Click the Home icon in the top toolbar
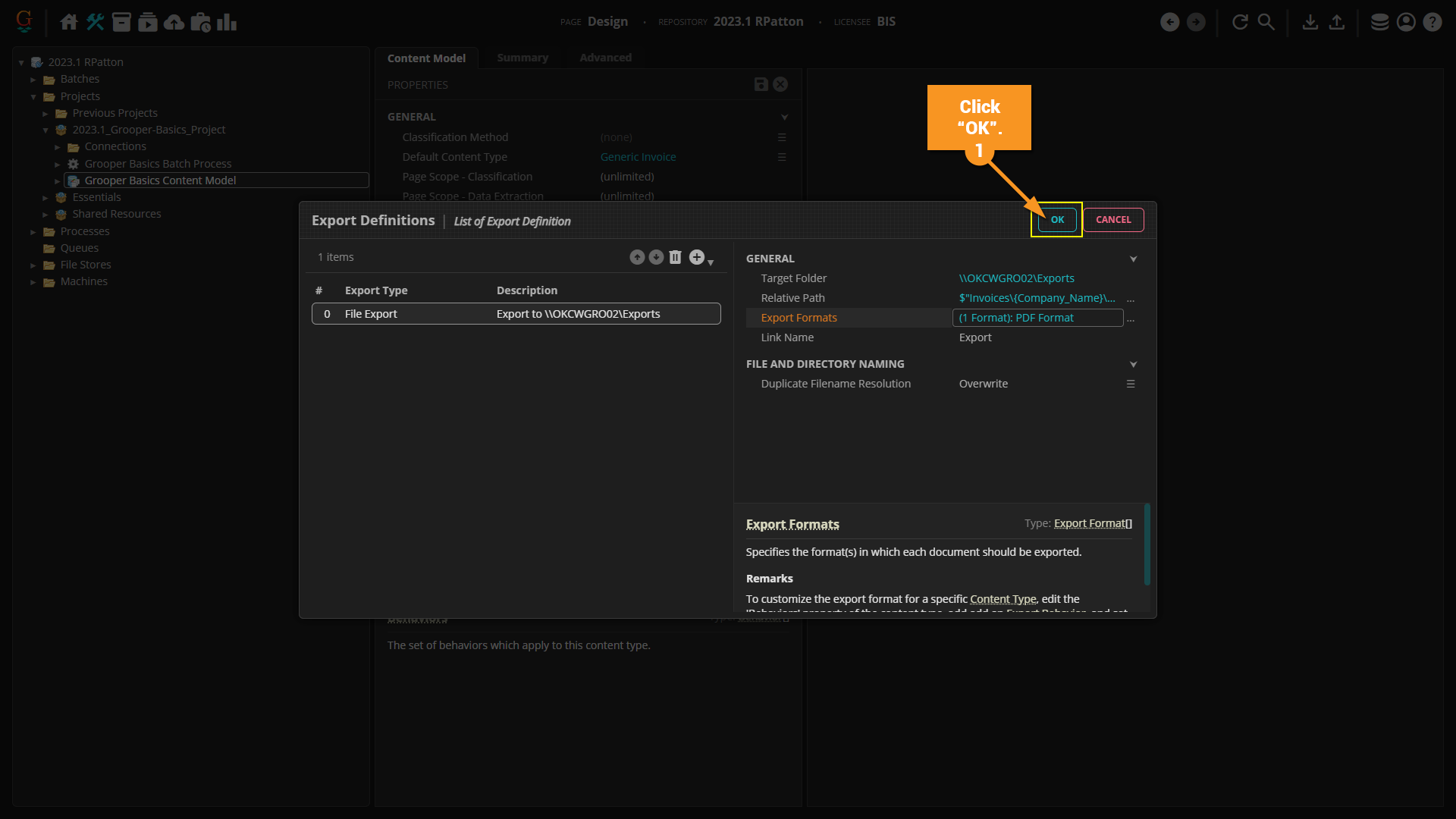Screen dimensions: 1456x819 pos(69,22)
